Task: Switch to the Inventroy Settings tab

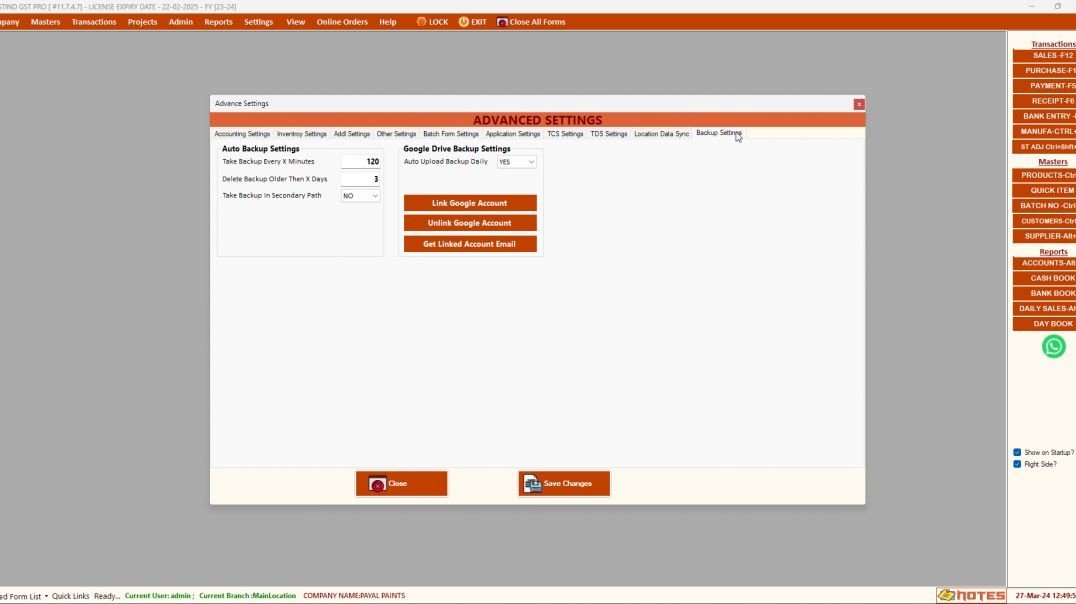Action: tap(301, 134)
